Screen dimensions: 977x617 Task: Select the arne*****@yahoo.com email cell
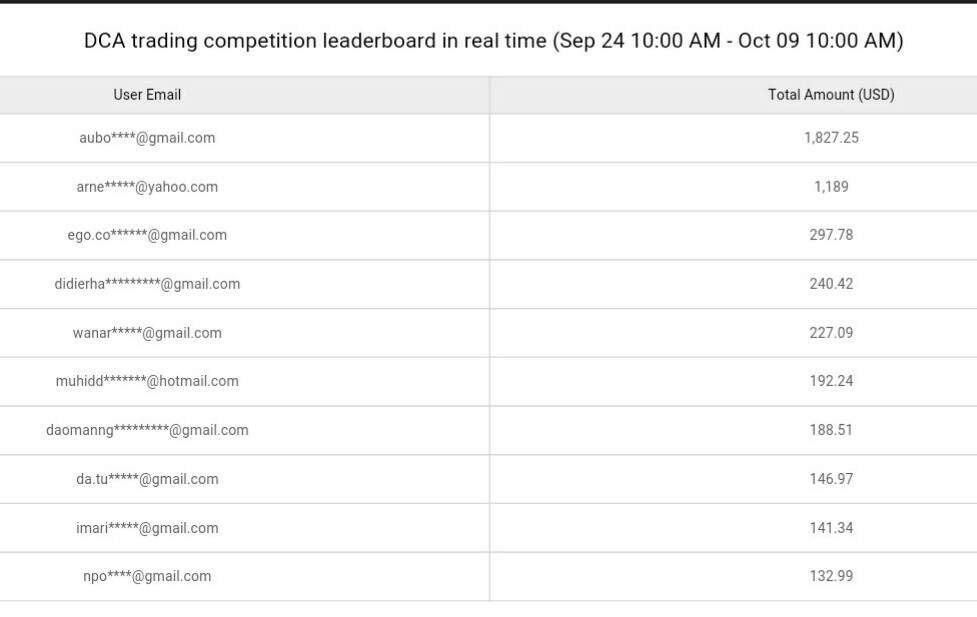pos(147,187)
